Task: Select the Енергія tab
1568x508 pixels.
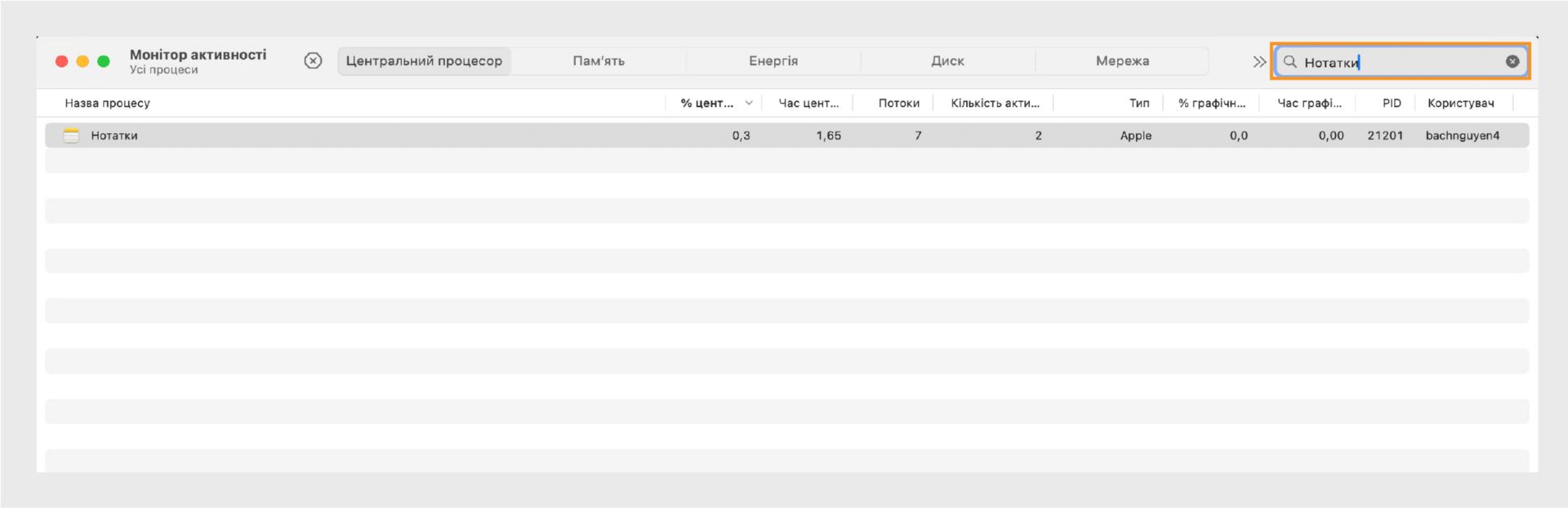Action: pyautogui.click(x=773, y=61)
